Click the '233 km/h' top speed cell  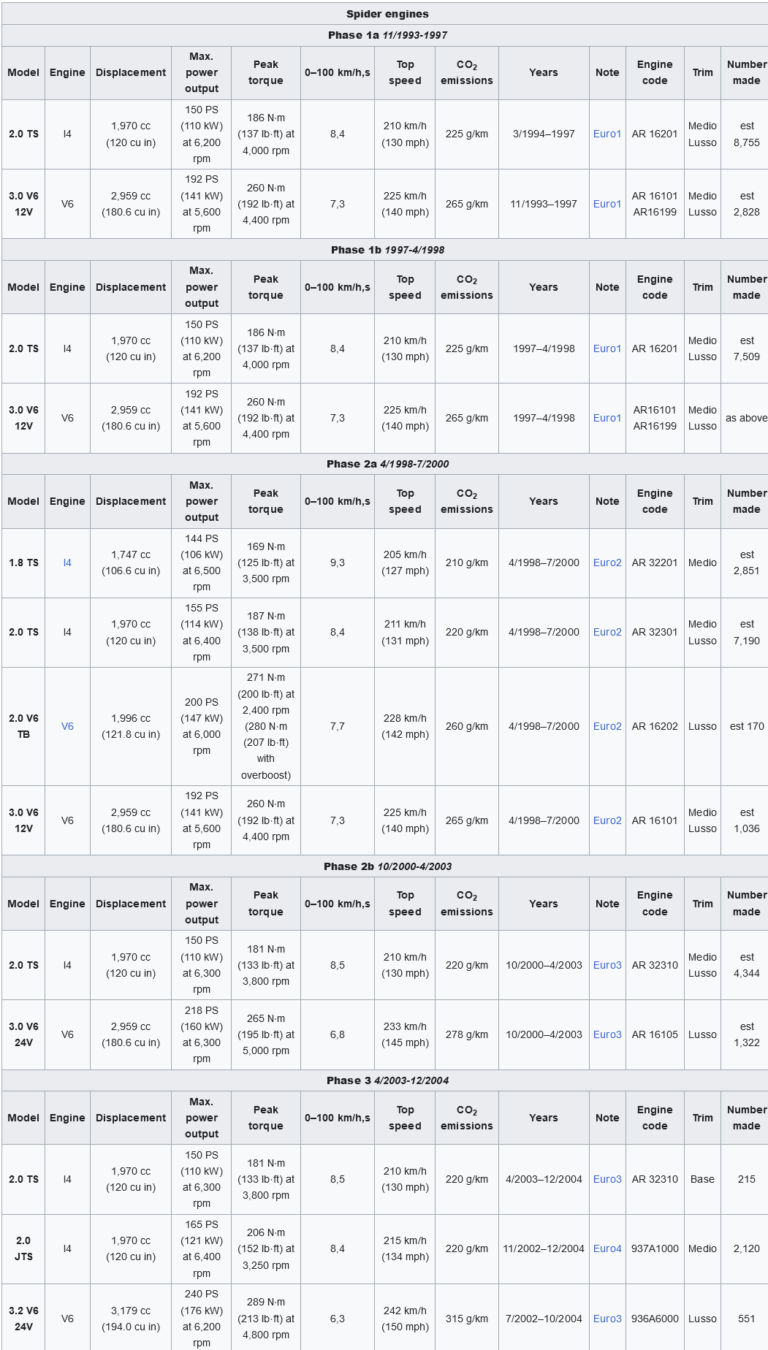[x=405, y=1034]
